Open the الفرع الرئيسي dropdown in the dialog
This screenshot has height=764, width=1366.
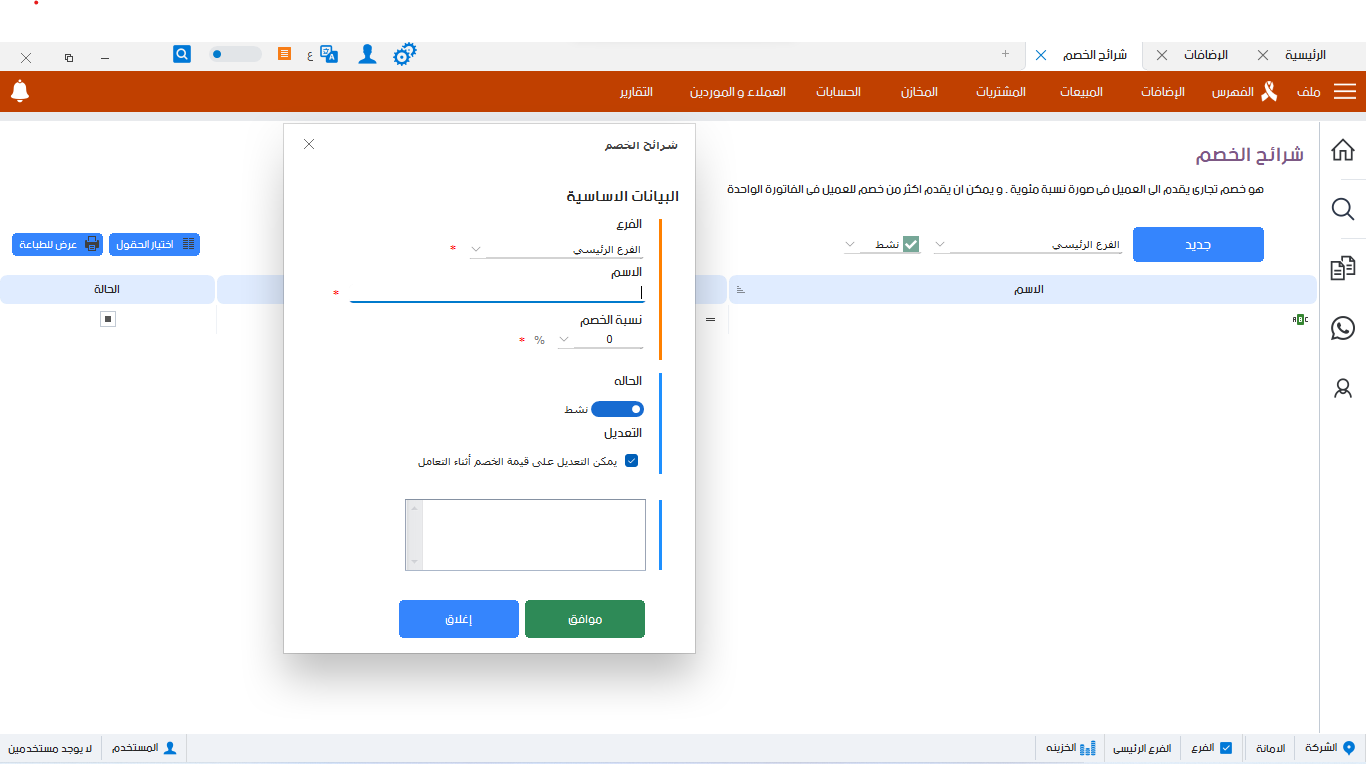point(476,248)
